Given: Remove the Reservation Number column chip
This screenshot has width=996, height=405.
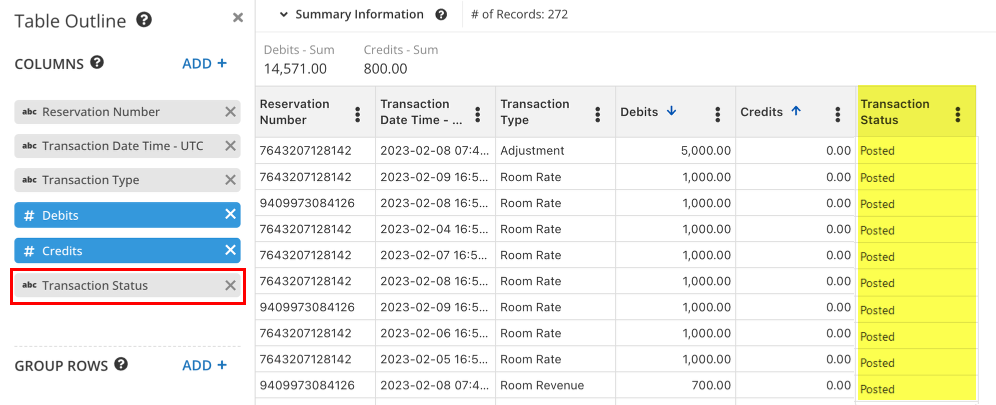Looking at the screenshot, I should tap(230, 112).
